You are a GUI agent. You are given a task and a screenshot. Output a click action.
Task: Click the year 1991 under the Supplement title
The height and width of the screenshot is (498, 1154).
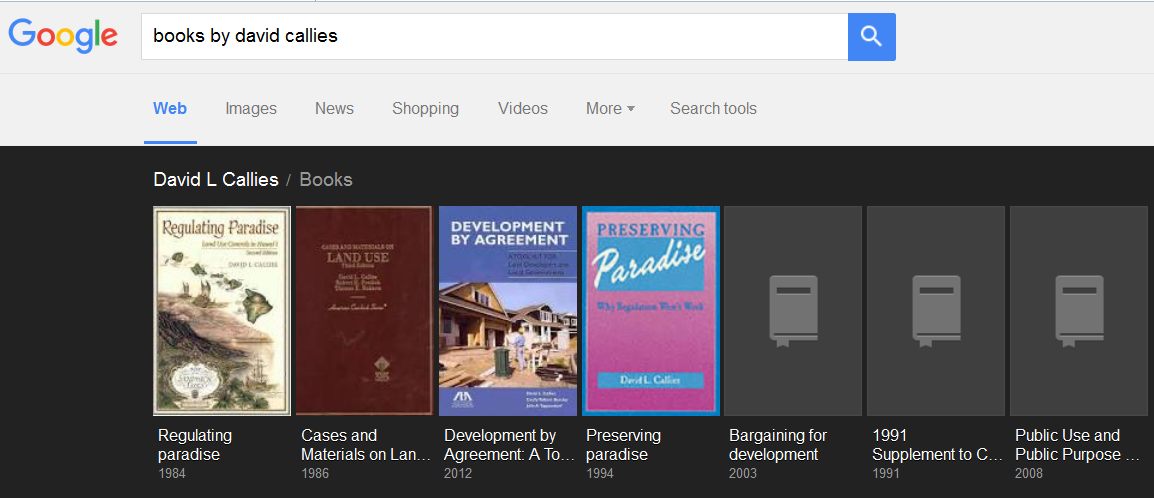(885, 474)
